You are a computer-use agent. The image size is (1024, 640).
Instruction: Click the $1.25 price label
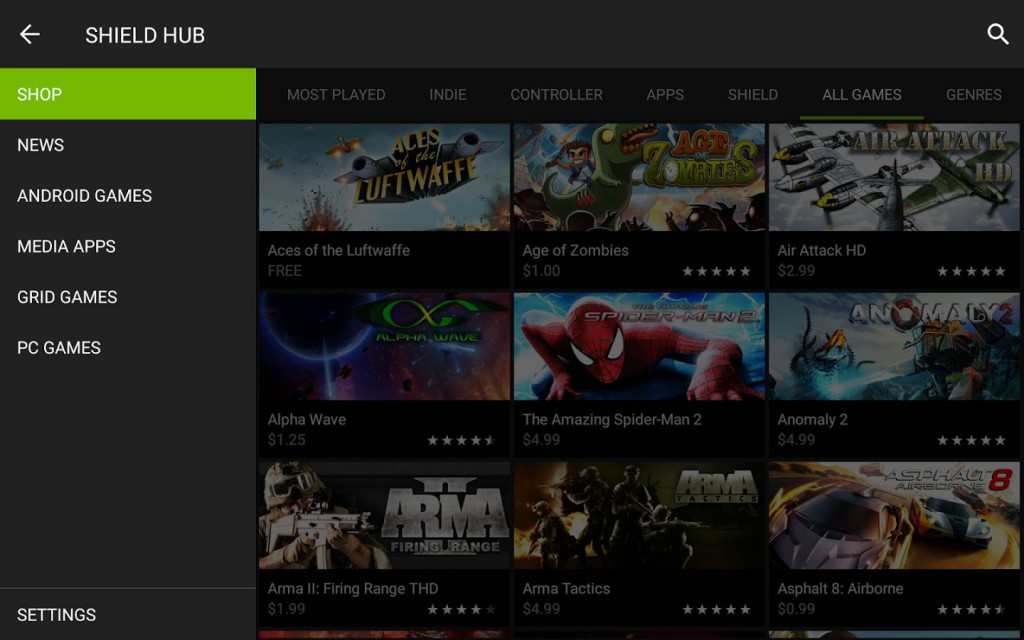(287, 440)
